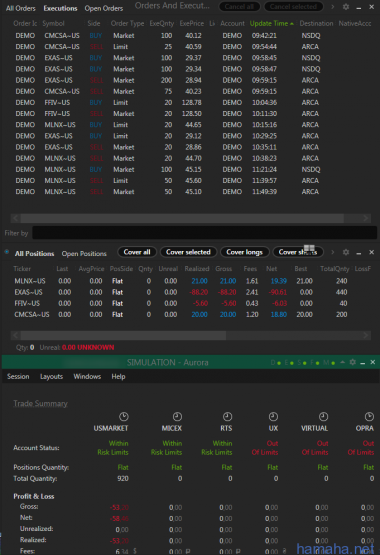Sort positions by Ticker column
380x555 pixels.
click(x=22, y=269)
